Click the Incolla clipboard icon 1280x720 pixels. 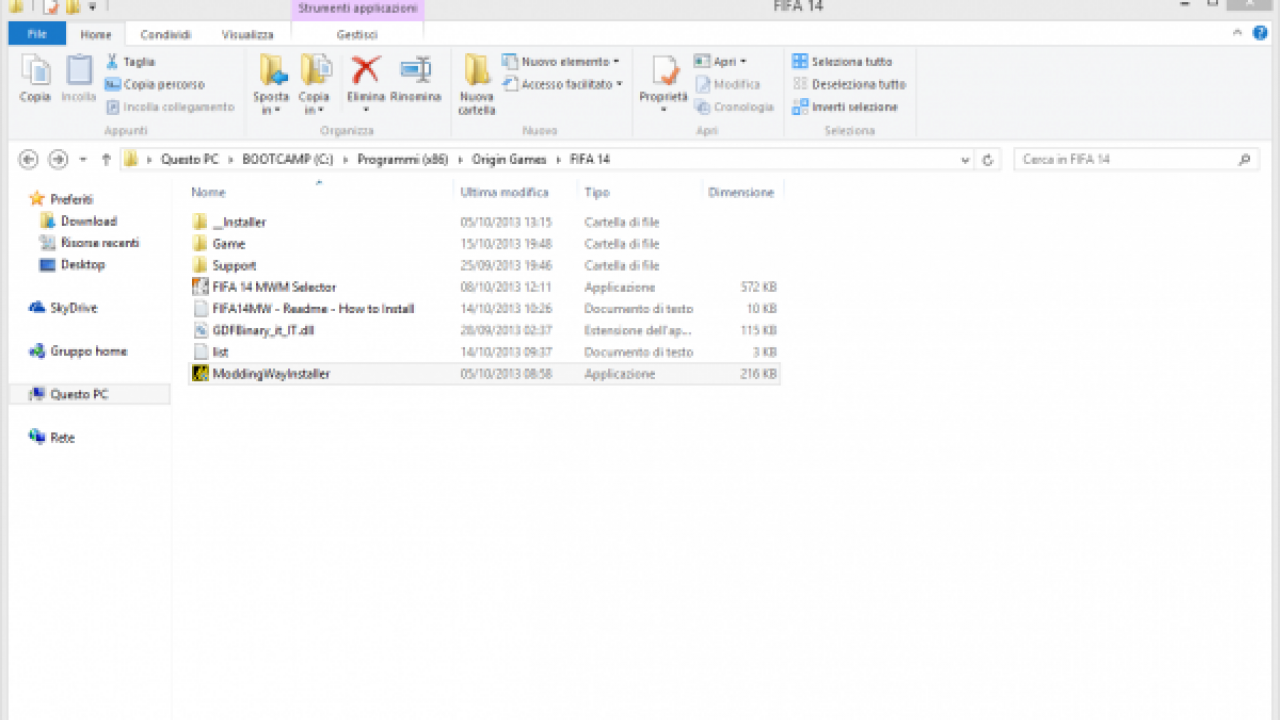click(x=79, y=78)
